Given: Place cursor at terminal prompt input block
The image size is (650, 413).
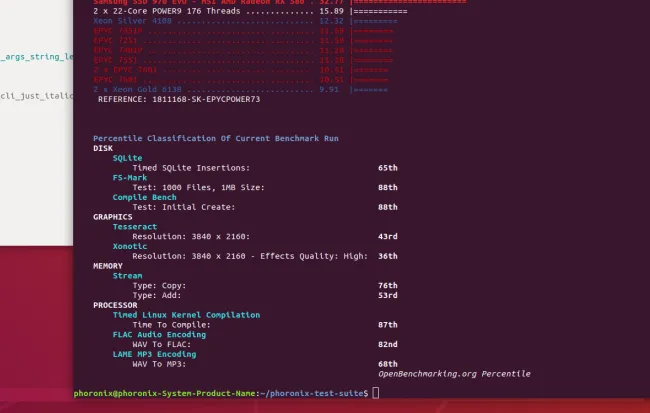Looking at the screenshot, I should (375, 393).
